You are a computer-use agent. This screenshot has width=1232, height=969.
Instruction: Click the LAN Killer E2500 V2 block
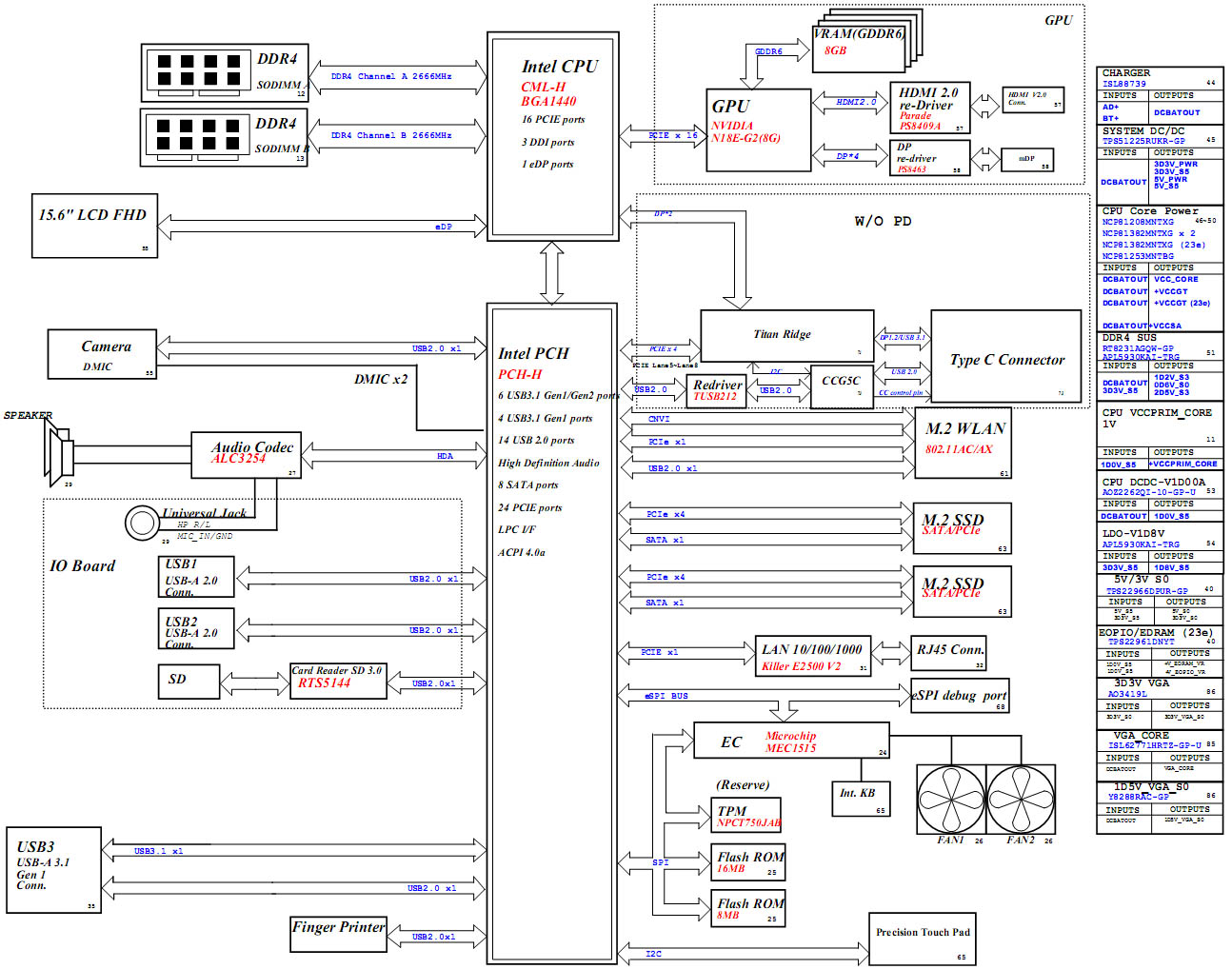click(x=813, y=655)
